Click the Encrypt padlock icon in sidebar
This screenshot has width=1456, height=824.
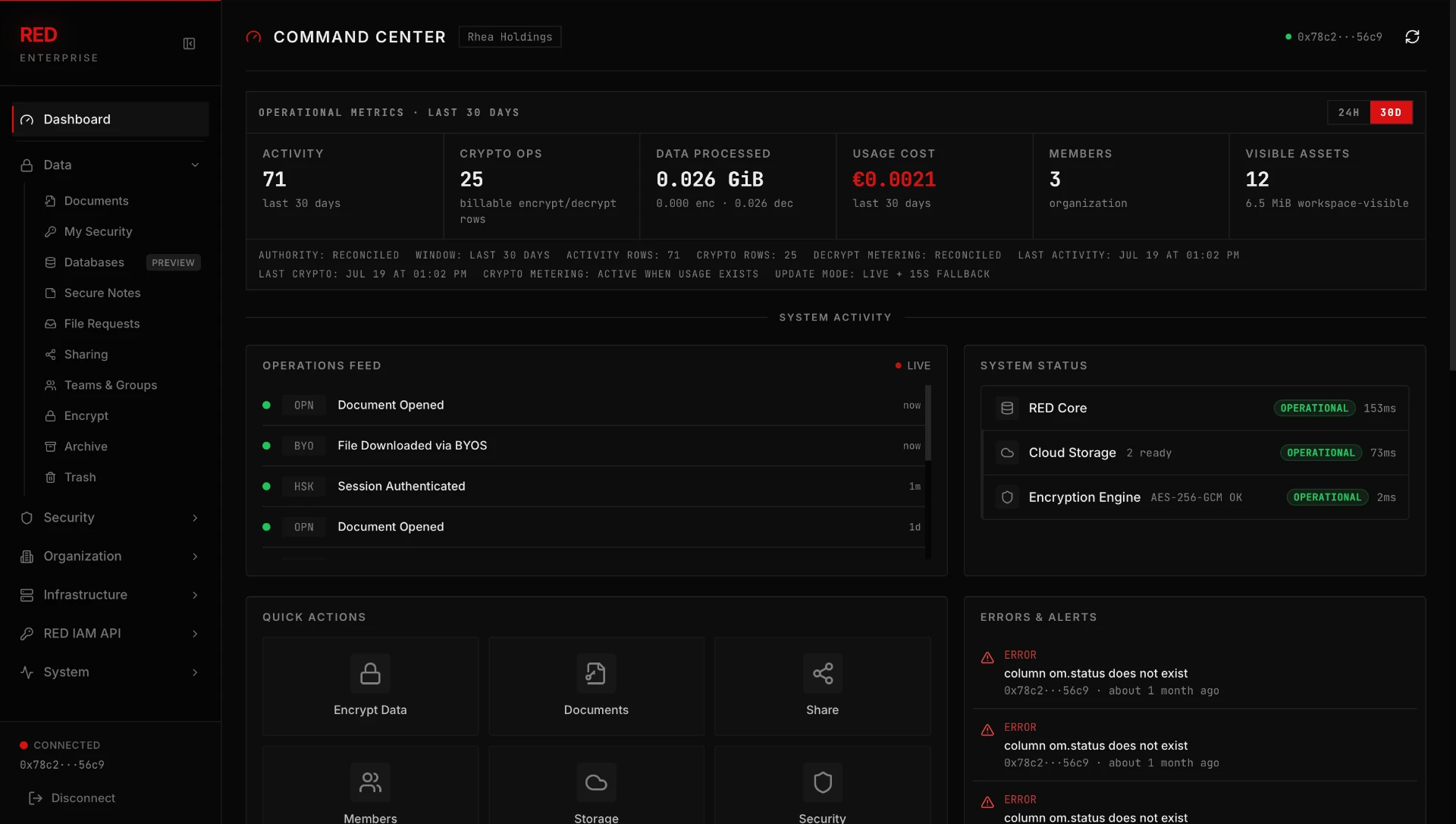(x=51, y=416)
